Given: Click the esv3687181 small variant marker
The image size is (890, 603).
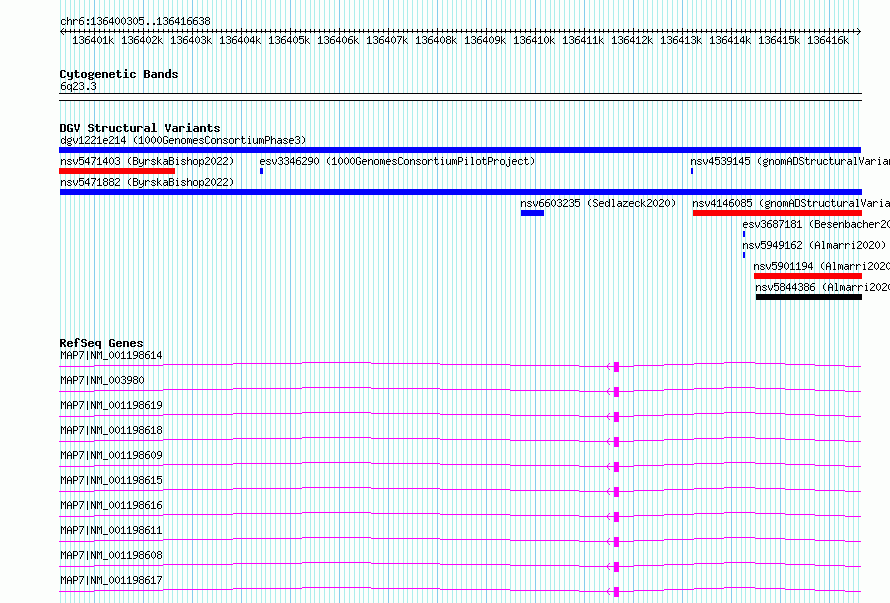Looking at the screenshot, I should (744, 234).
